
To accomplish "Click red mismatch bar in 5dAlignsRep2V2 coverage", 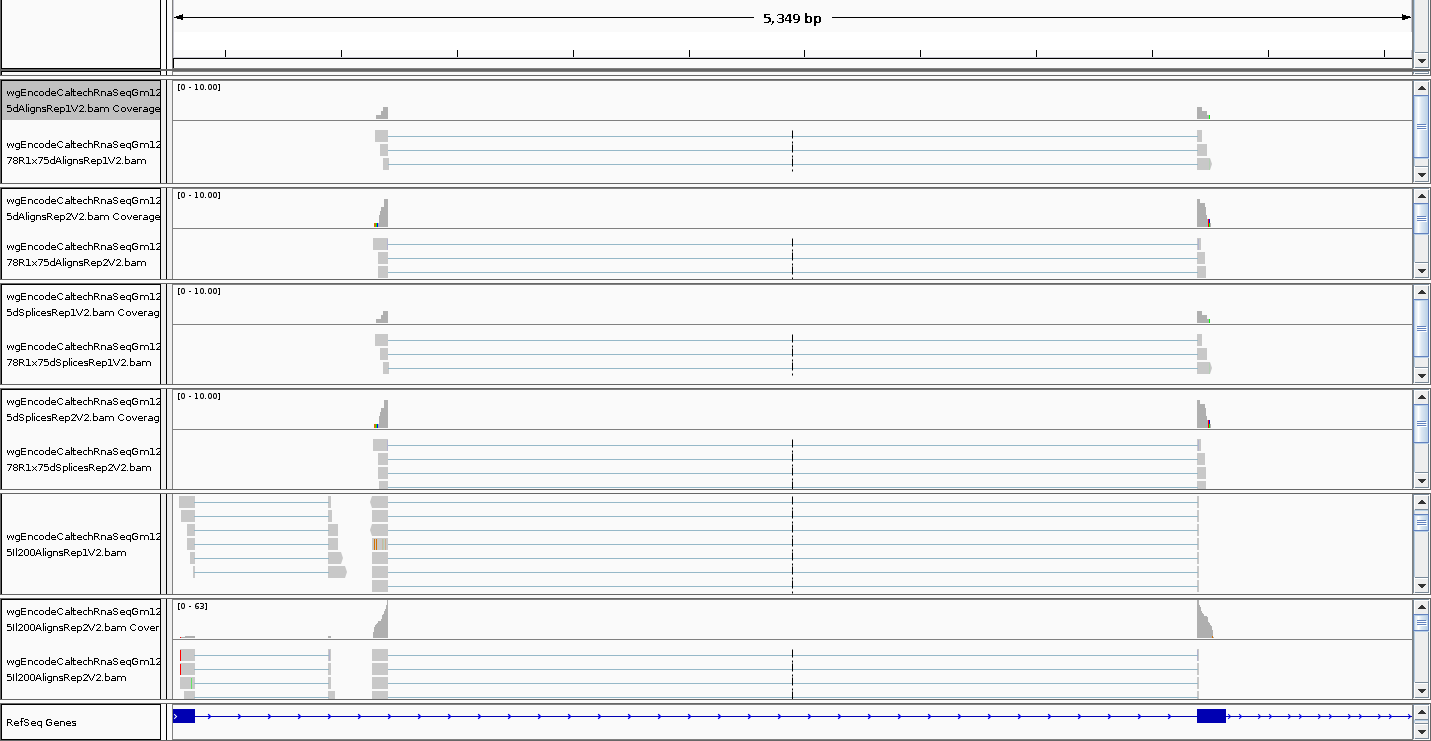I will 1208,223.
